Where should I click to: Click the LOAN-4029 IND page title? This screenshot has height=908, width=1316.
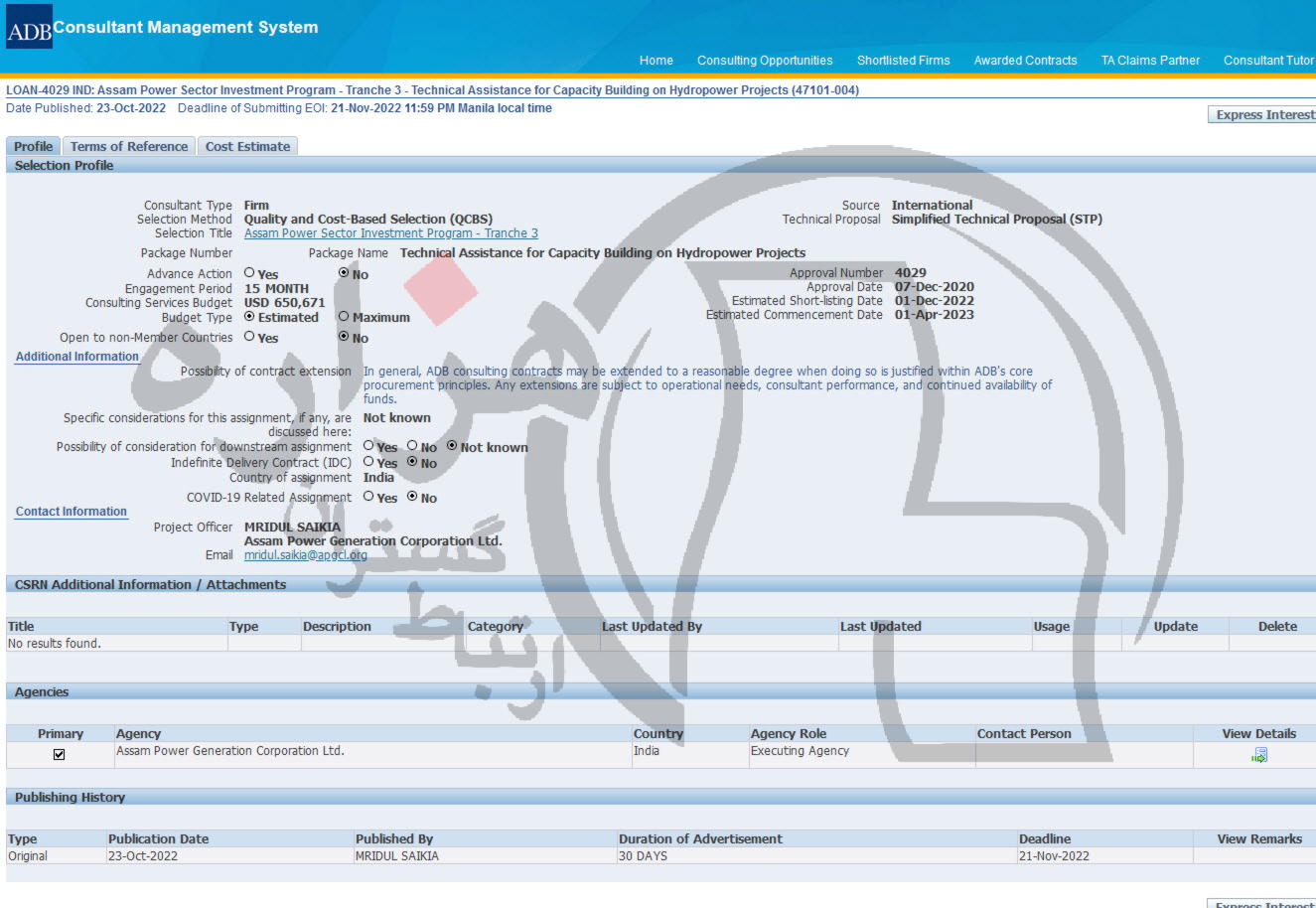[x=433, y=90]
